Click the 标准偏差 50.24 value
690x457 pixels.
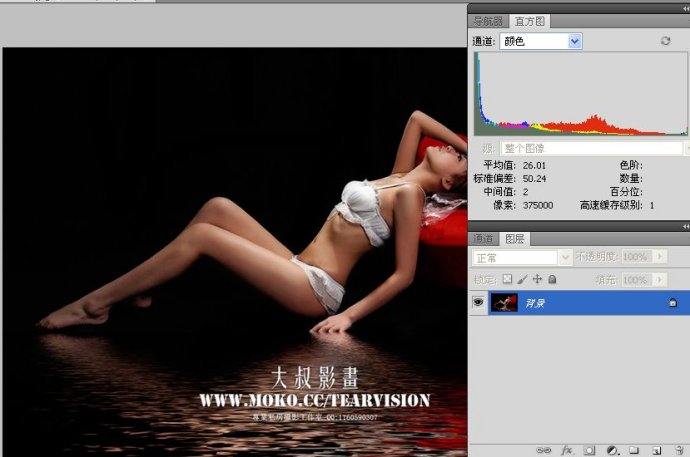pos(534,179)
